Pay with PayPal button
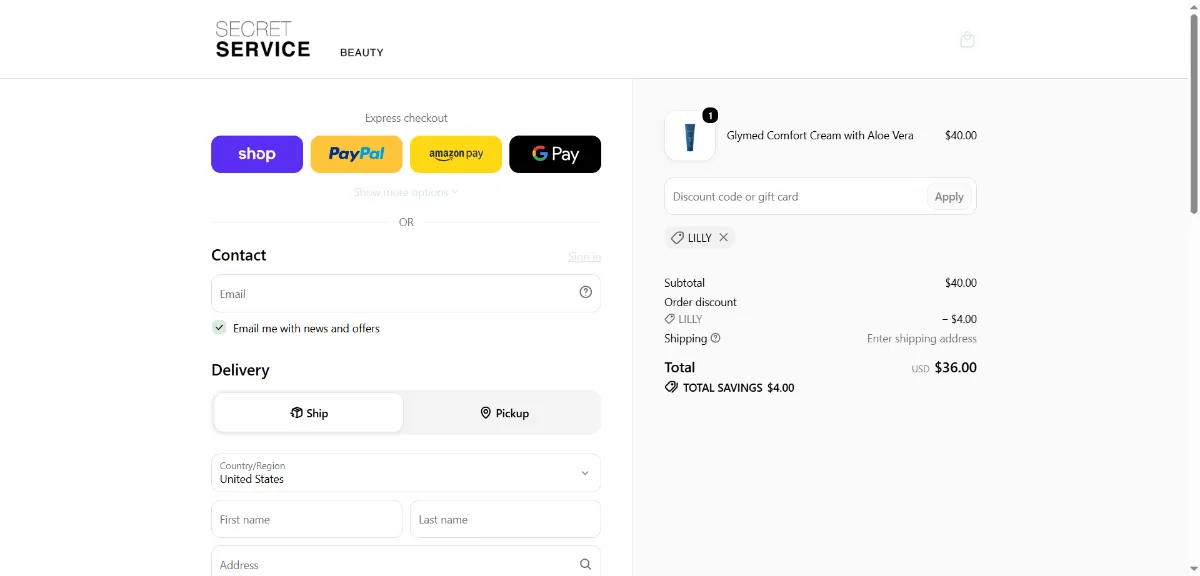 (x=356, y=154)
